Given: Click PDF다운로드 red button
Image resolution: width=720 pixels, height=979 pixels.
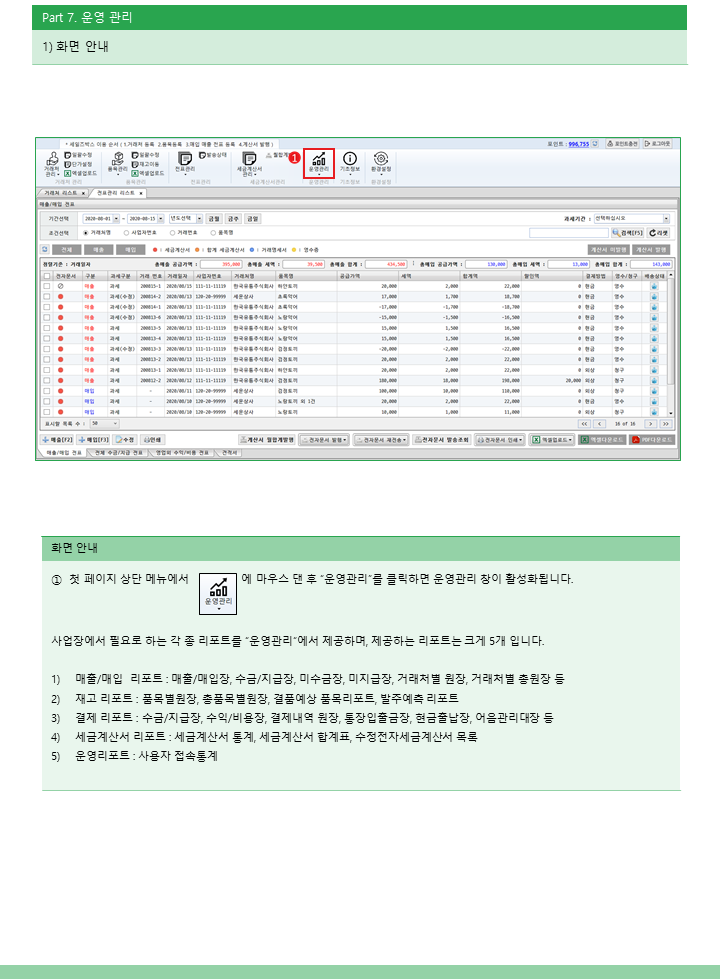Looking at the screenshot, I should click(x=651, y=440).
